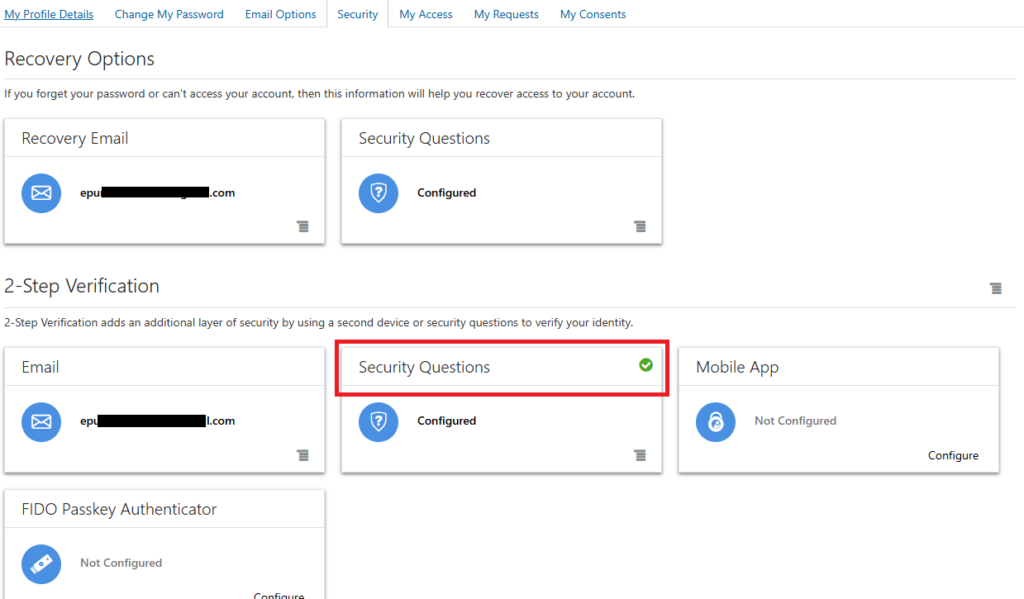Click the Recovery Email envelope icon
This screenshot has width=1024, height=599.
pos(41,193)
